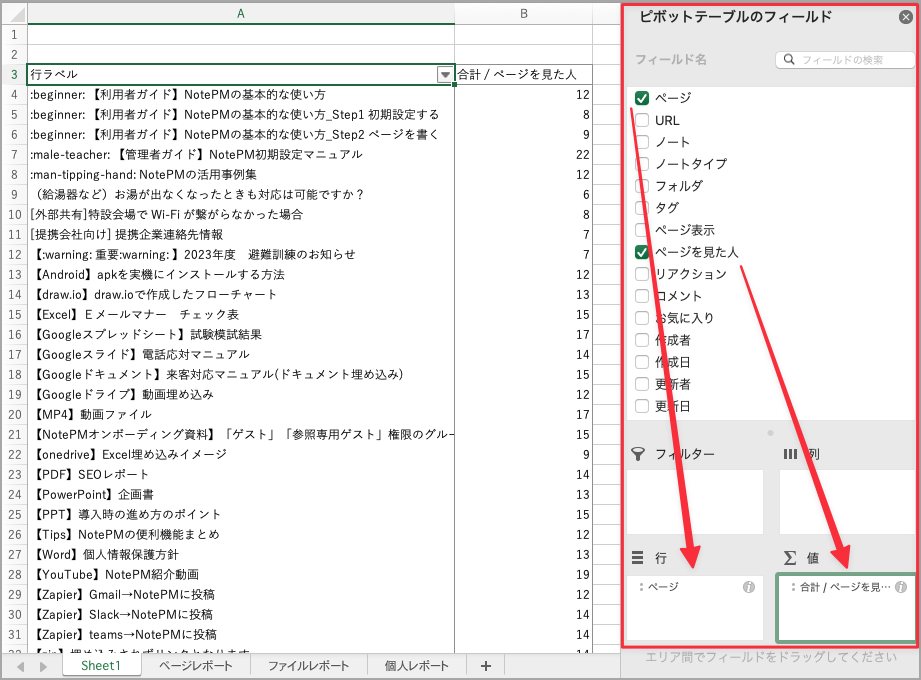Click the select-all corner of the sheet

click(x=15, y=14)
